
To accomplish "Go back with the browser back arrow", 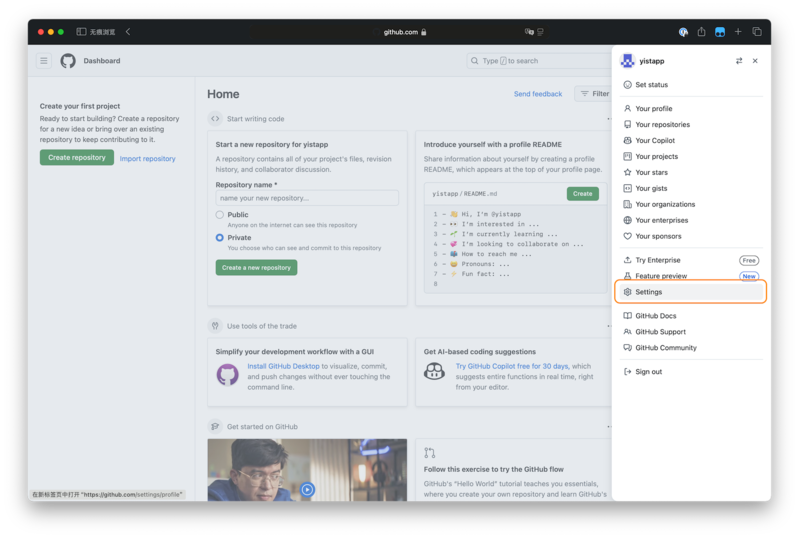I will point(128,32).
